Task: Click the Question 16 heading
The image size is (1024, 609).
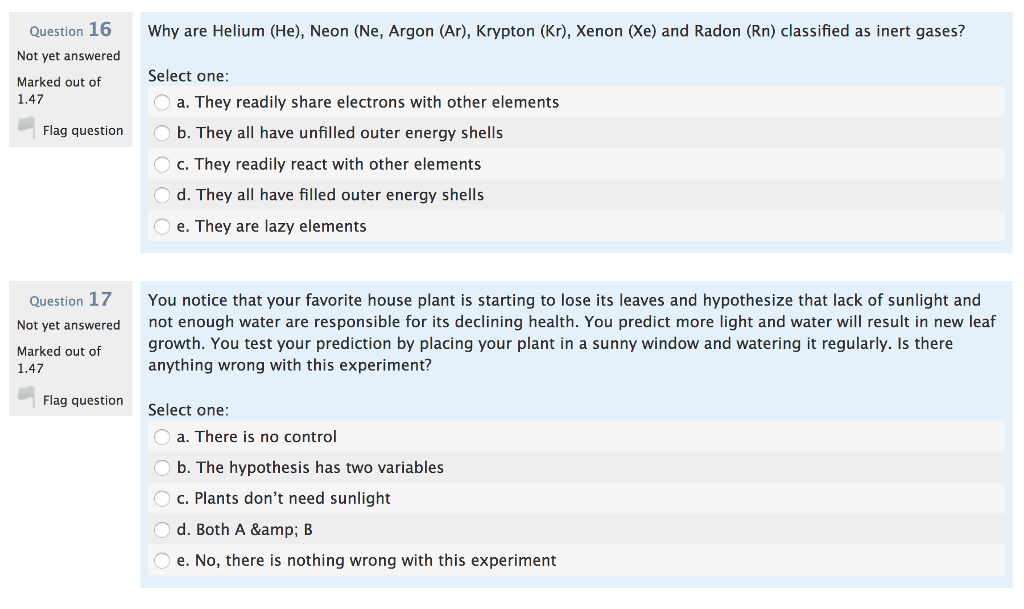Action: click(69, 30)
